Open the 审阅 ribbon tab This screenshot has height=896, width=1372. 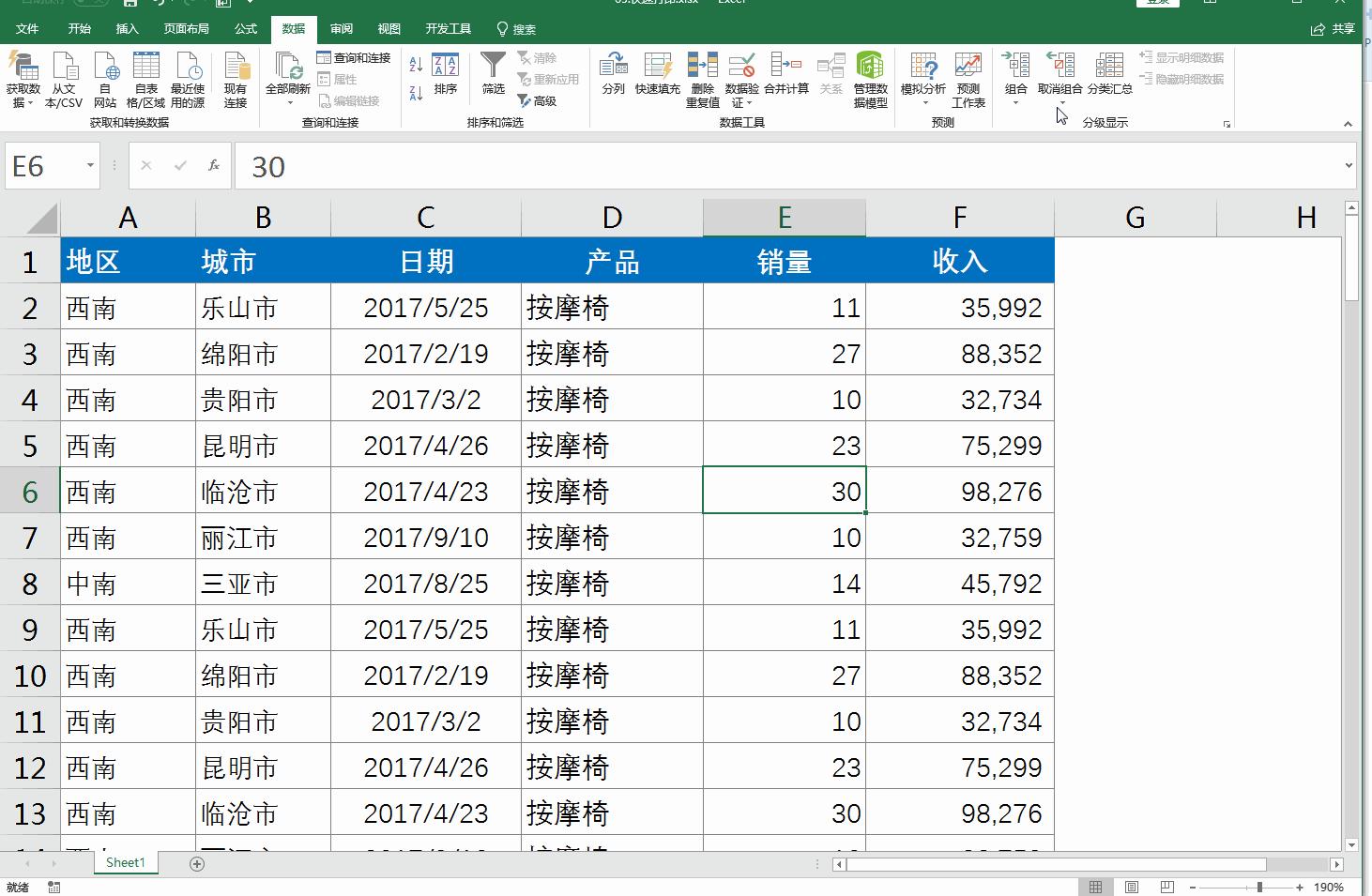click(x=341, y=28)
